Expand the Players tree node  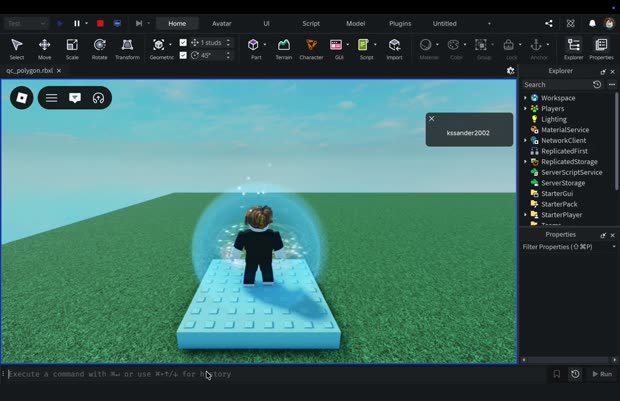tap(525, 108)
